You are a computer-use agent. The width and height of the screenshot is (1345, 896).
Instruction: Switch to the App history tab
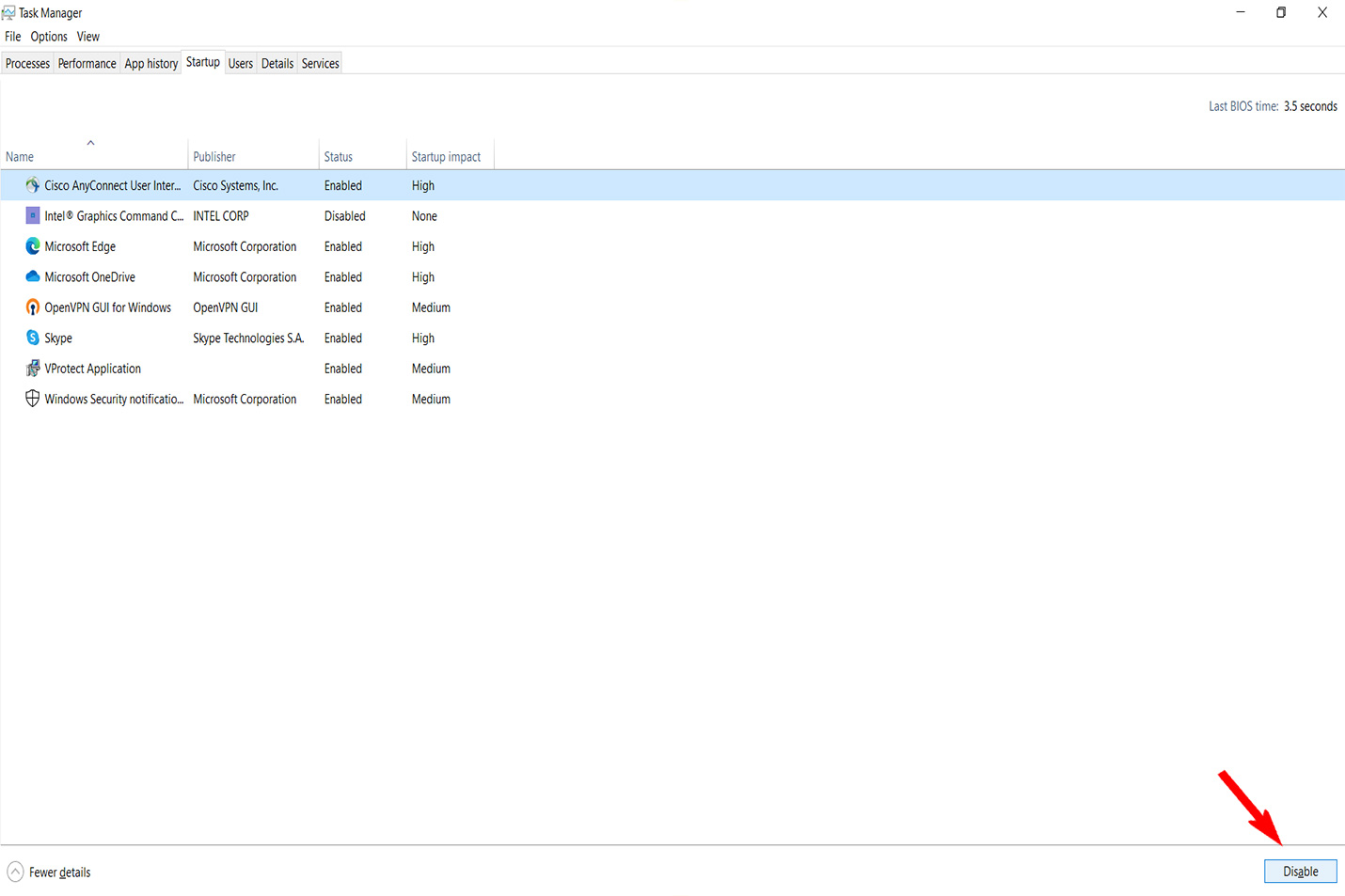(x=150, y=63)
